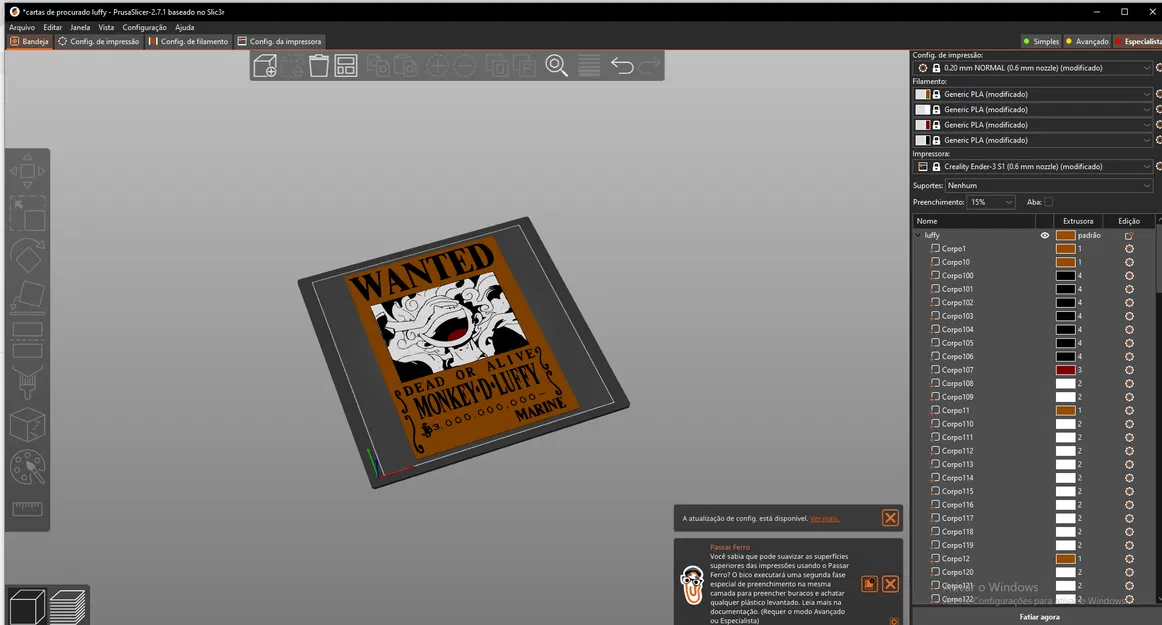1162x625 pixels.
Task: Toggle the variable layer height icon
Action: point(589,66)
